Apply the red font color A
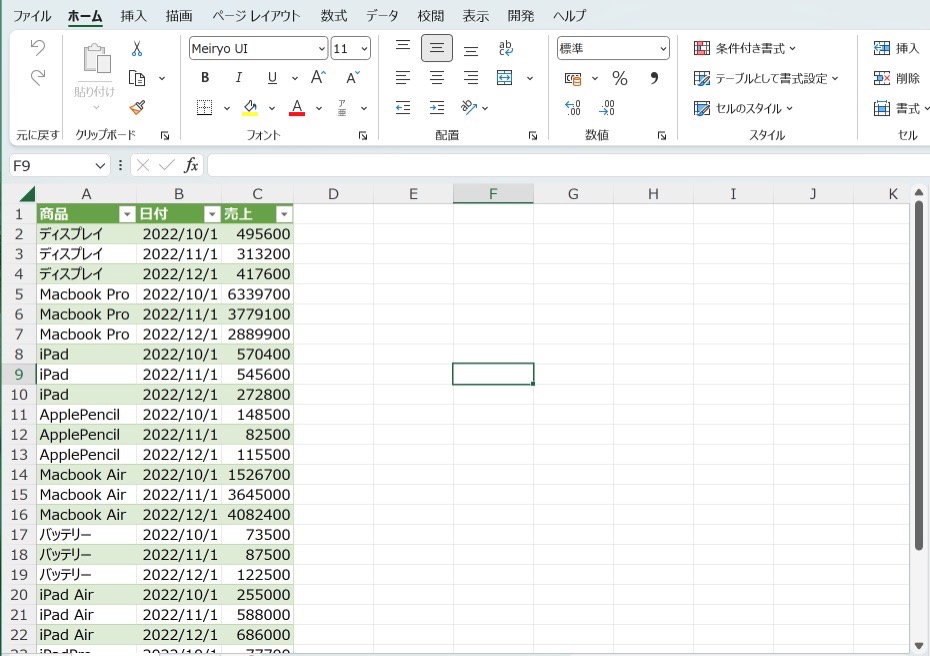The image size is (930, 656). pyautogui.click(x=297, y=108)
